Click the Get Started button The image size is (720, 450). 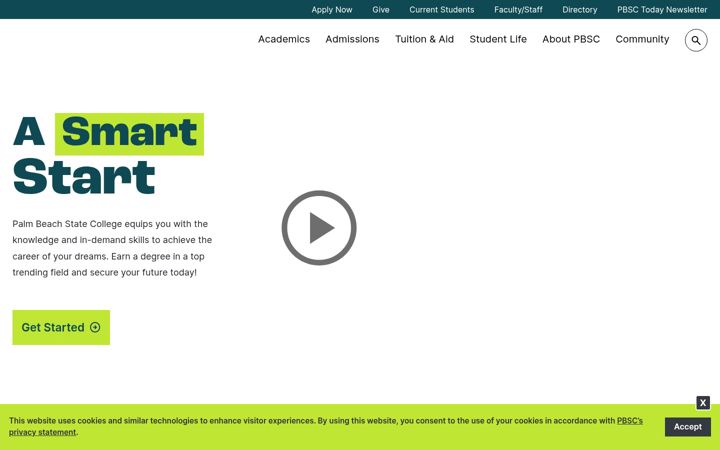pyautogui.click(x=61, y=327)
